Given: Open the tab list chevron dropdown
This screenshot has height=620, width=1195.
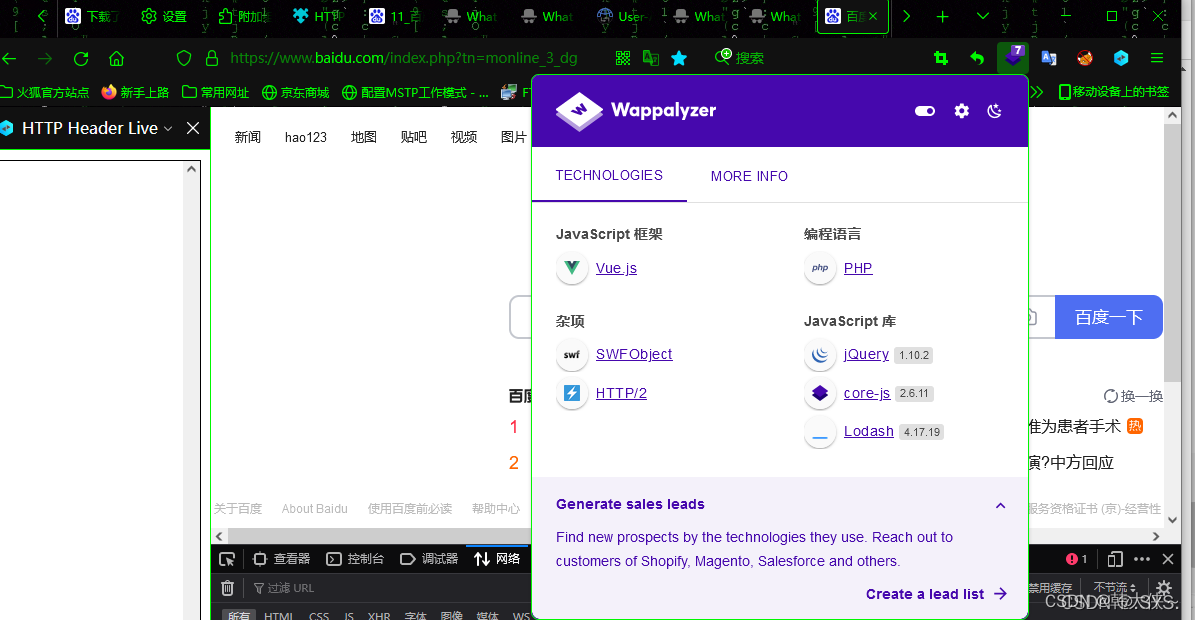Looking at the screenshot, I should 982,16.
